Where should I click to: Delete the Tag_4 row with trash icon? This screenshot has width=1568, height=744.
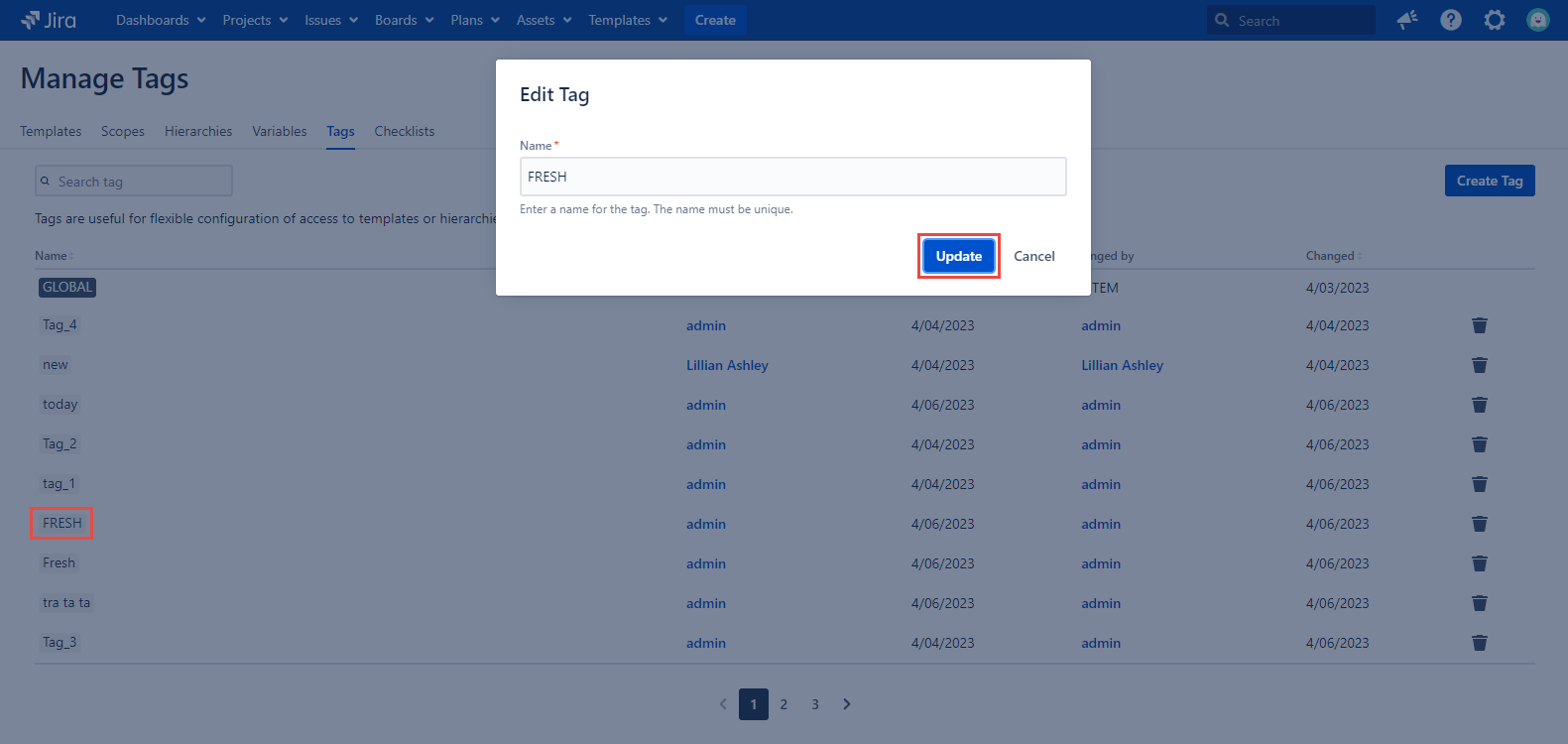pos(1479,325)
